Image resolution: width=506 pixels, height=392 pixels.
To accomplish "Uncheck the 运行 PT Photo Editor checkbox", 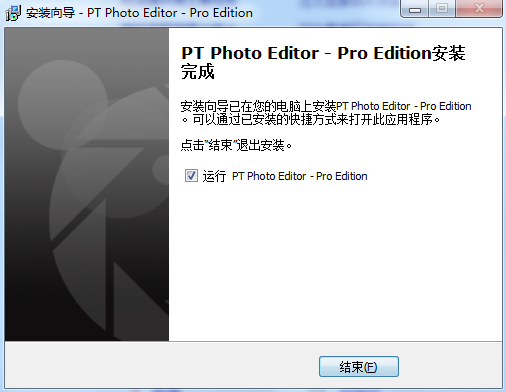I will coord(191,176).
